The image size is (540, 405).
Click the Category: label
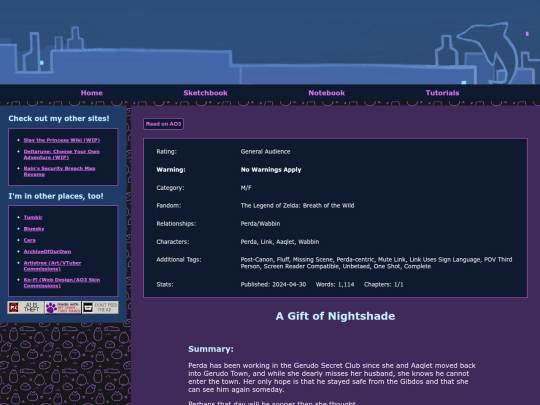(x=170, y=188)
